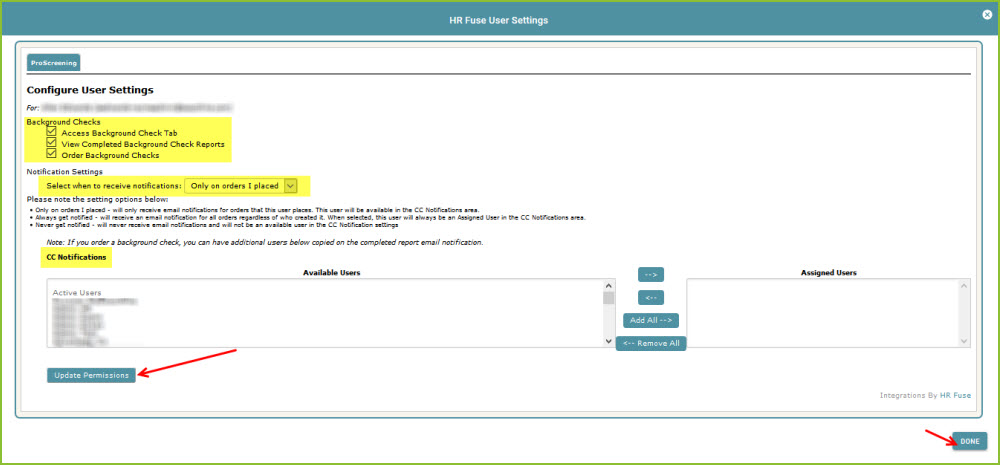Image resolution: width=1000 pixels, height=465 pixels.
Task: Click the Add All button
Action: [x=651, y=320]
